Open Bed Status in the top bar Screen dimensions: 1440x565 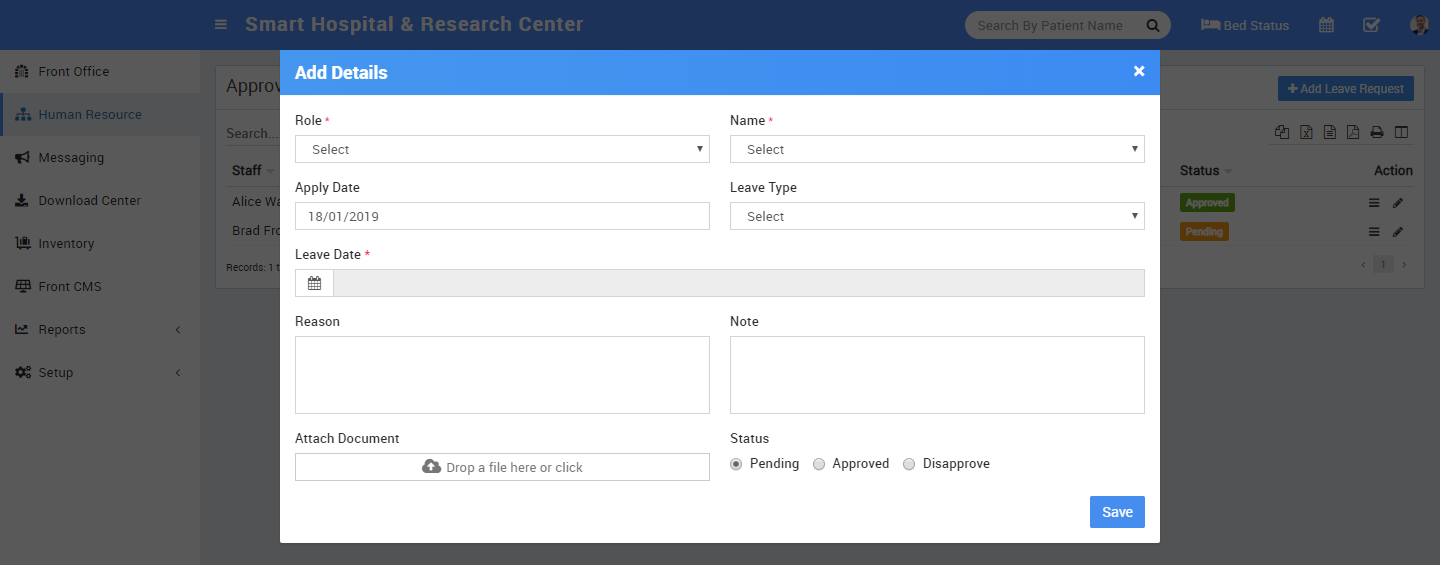1245,25
